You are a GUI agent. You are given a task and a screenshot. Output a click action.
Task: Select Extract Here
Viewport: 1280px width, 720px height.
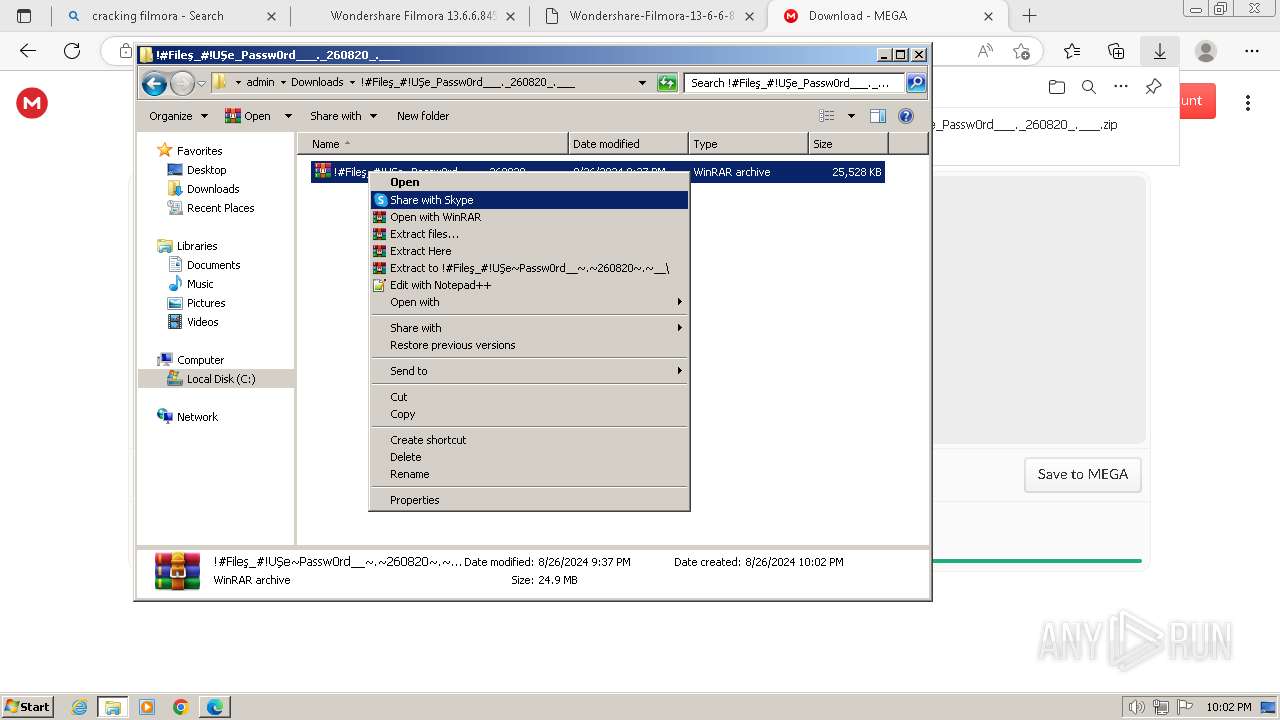coord(529,251)
